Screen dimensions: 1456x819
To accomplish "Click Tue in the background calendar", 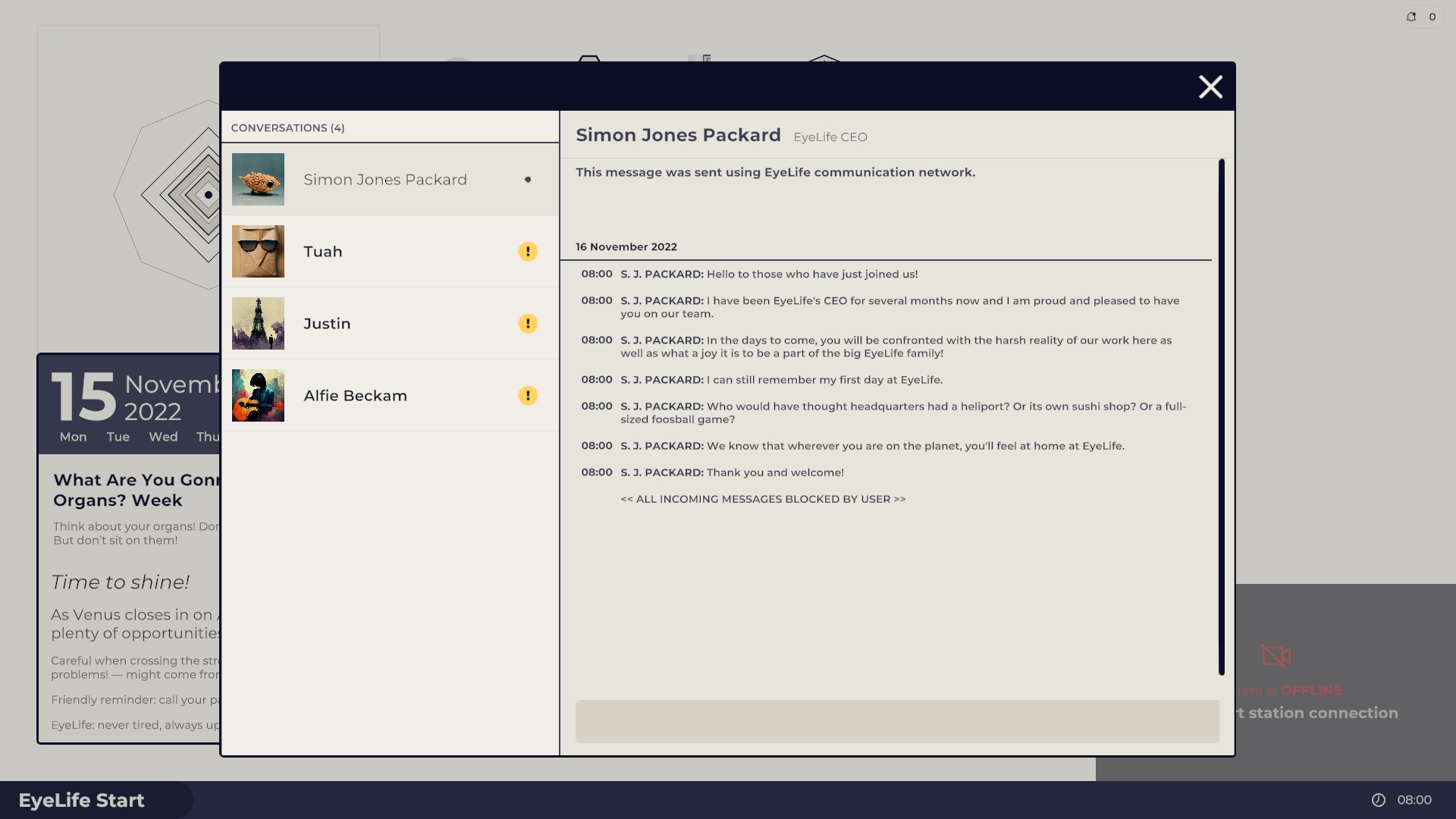I will tap(118, 437).
